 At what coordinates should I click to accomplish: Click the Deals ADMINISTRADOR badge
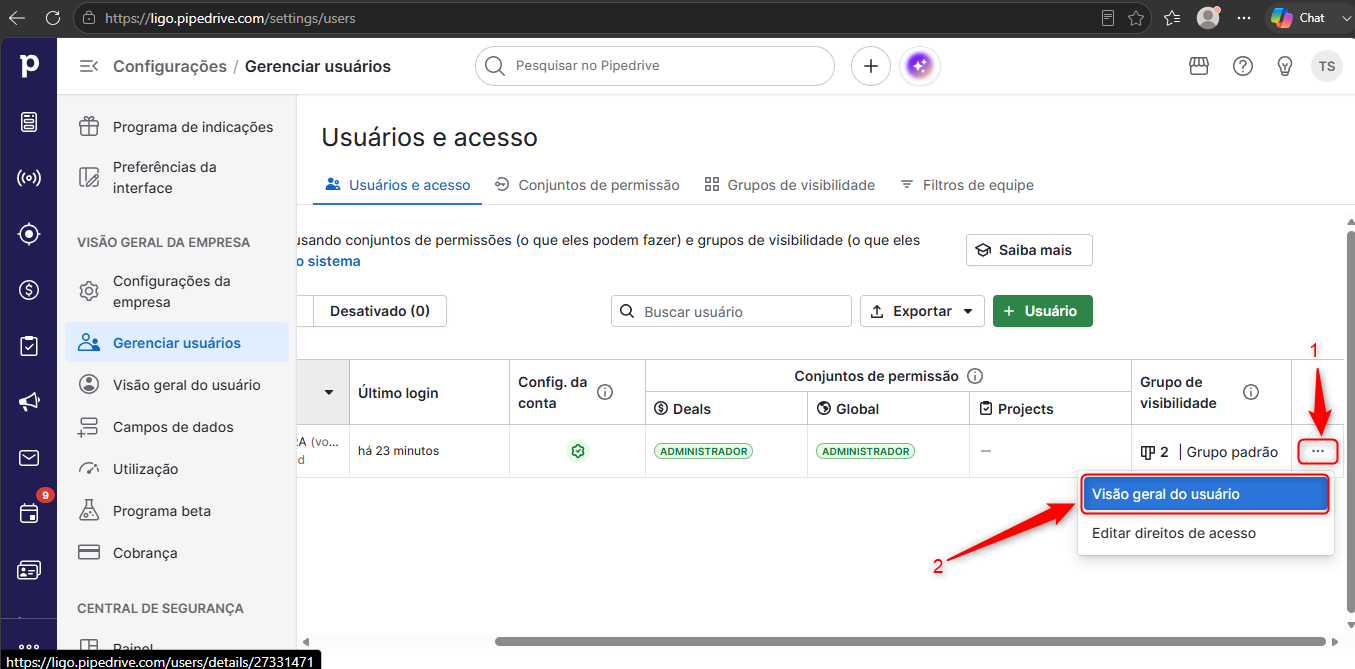(703, 451)
